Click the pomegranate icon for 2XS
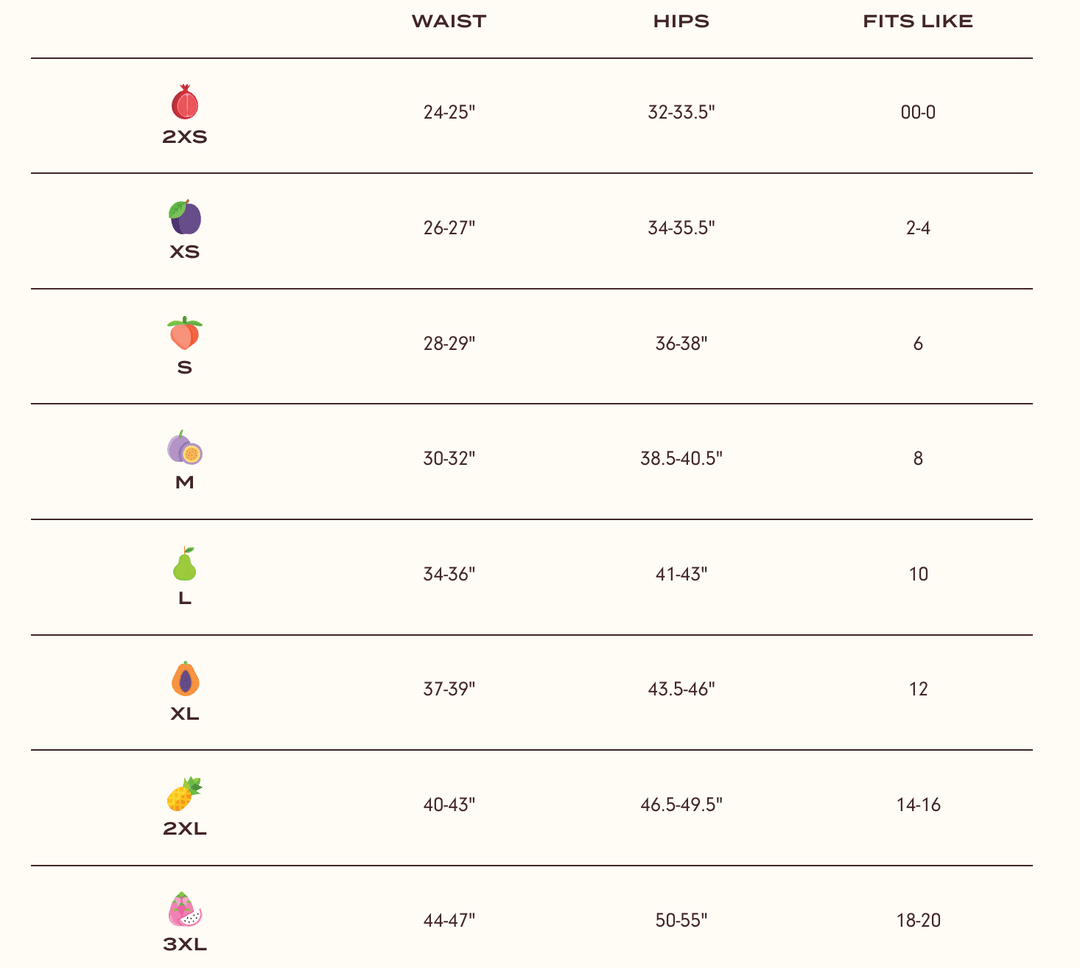Screen dimensions: 1080x968 tap(185, 103)
